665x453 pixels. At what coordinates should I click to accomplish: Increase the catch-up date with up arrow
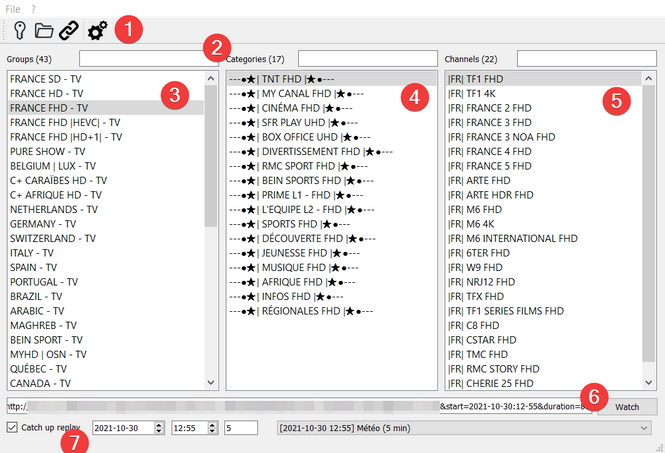[159, 424]
